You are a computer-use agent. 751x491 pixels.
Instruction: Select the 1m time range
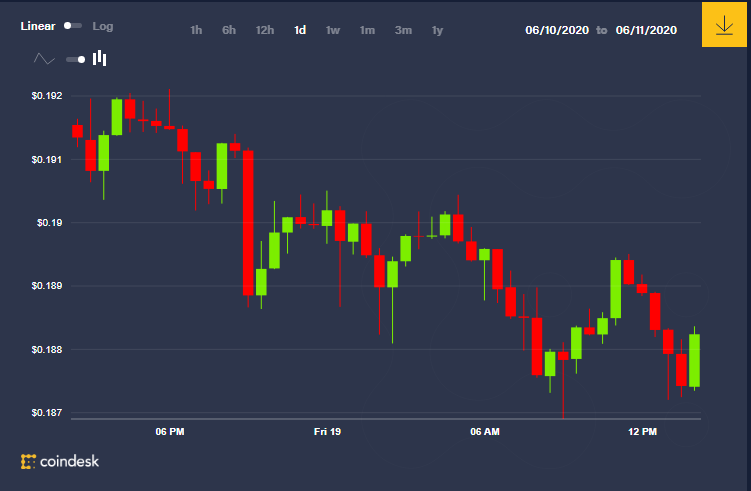367,30
